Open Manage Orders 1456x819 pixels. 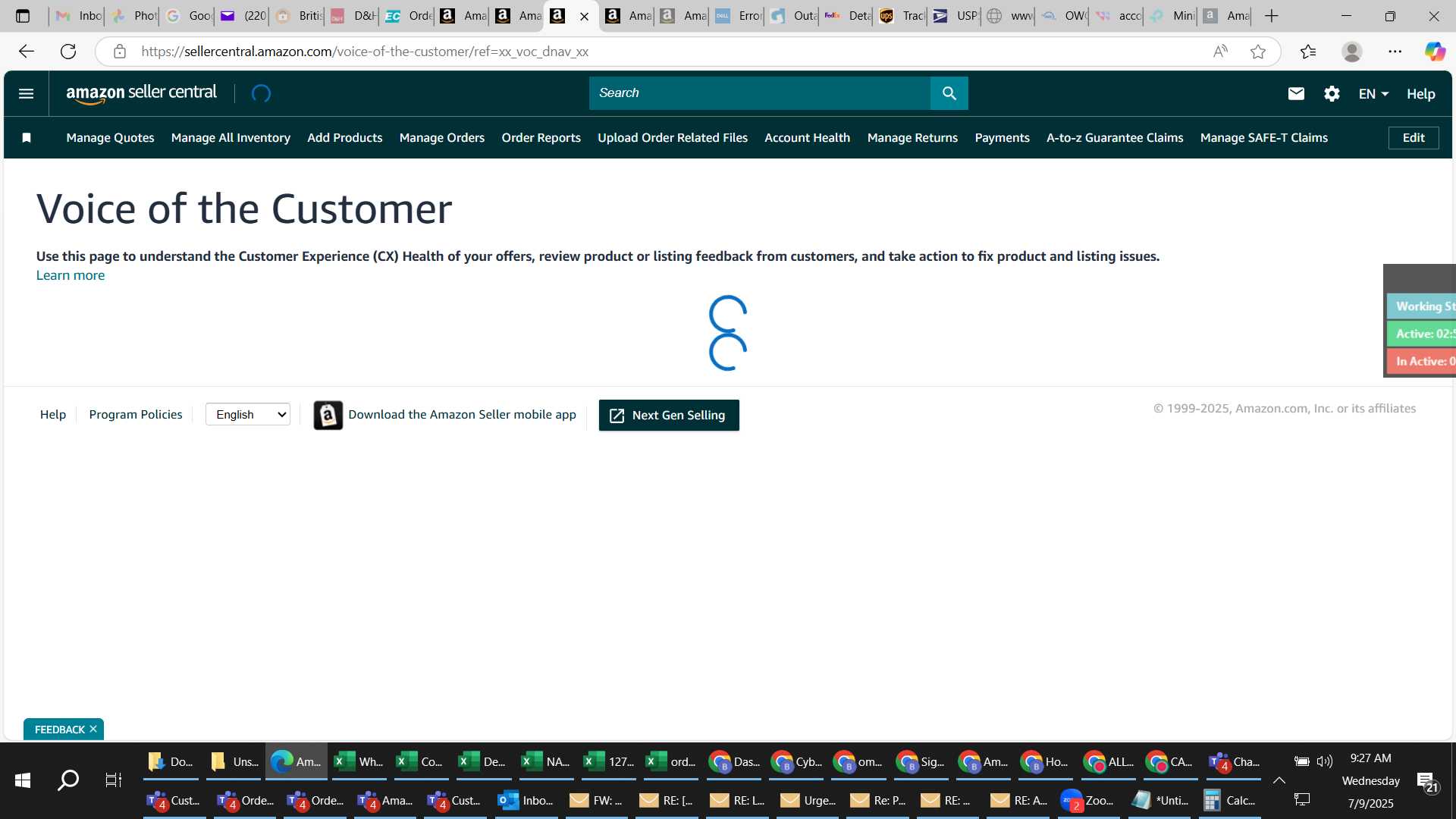pos(442,137)
